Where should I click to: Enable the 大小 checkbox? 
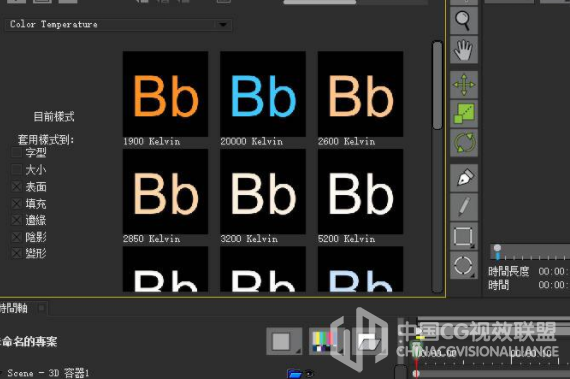tap(17, 169)
